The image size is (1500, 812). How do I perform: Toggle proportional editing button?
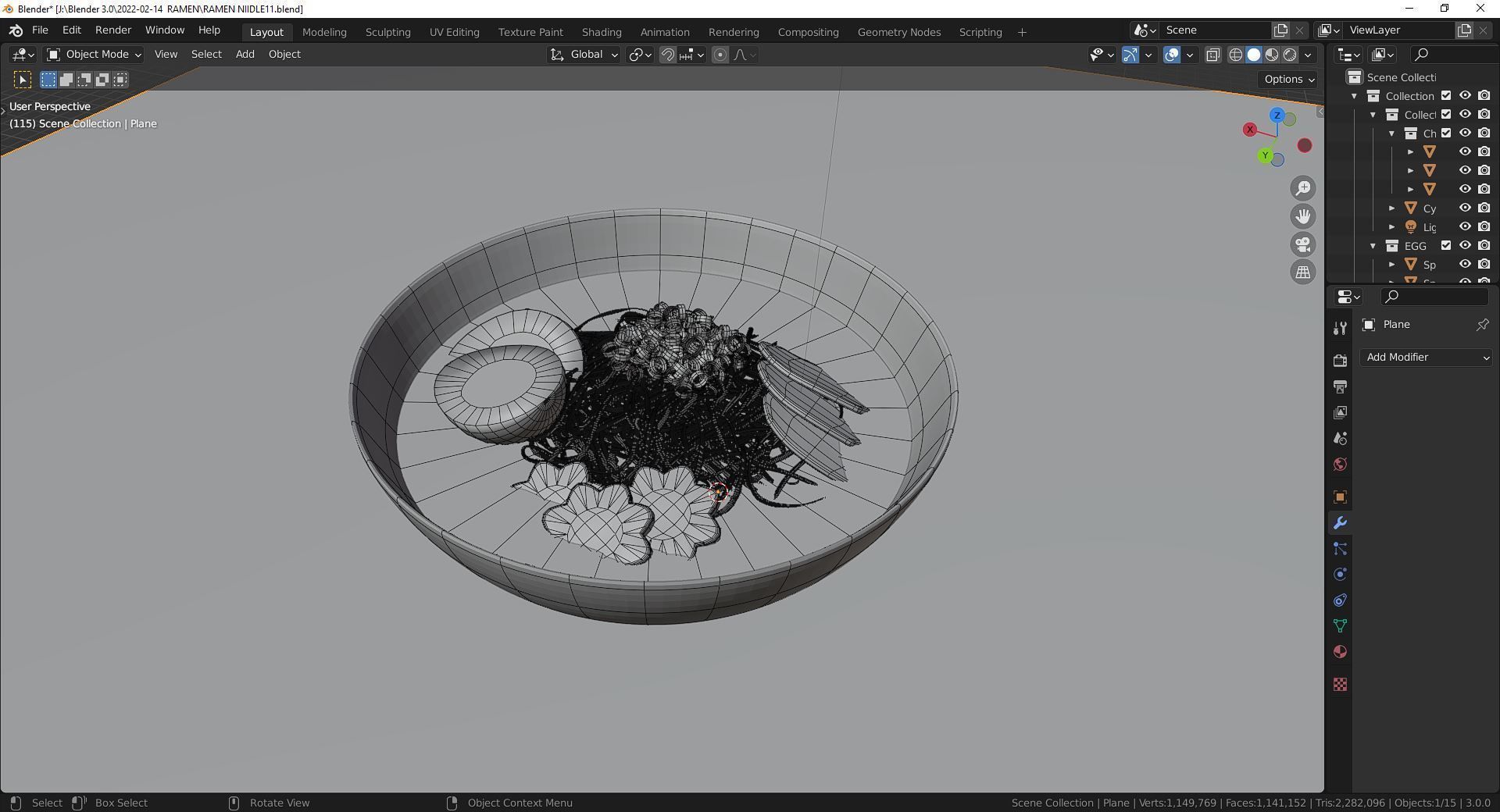[x=720, y=55]
